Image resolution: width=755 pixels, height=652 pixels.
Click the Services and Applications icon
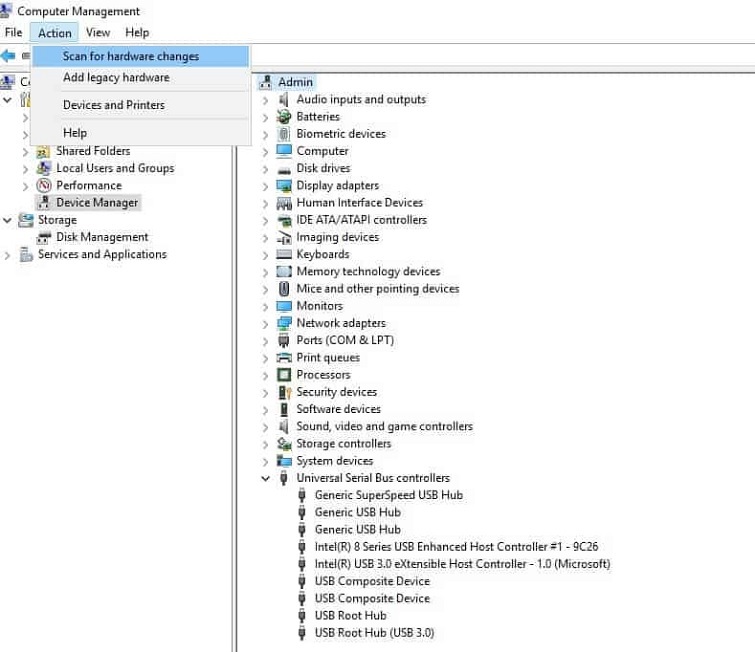coord(26,255)
